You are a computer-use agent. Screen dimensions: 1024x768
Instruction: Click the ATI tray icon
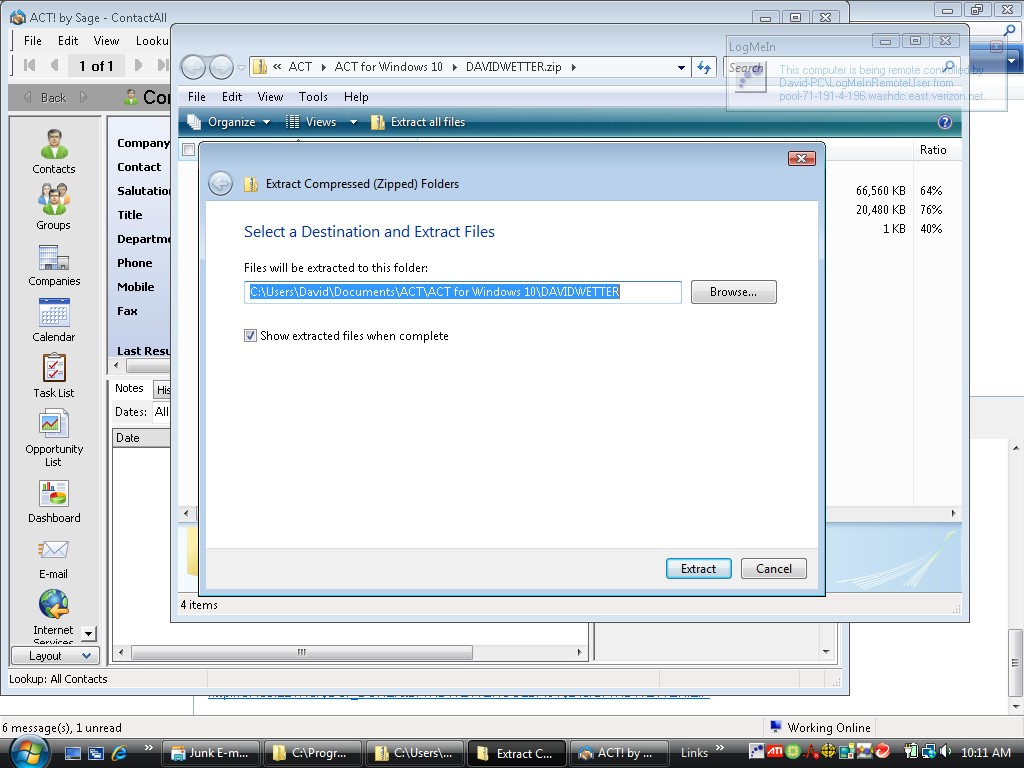pyautogui.click(x=775, y=752)
